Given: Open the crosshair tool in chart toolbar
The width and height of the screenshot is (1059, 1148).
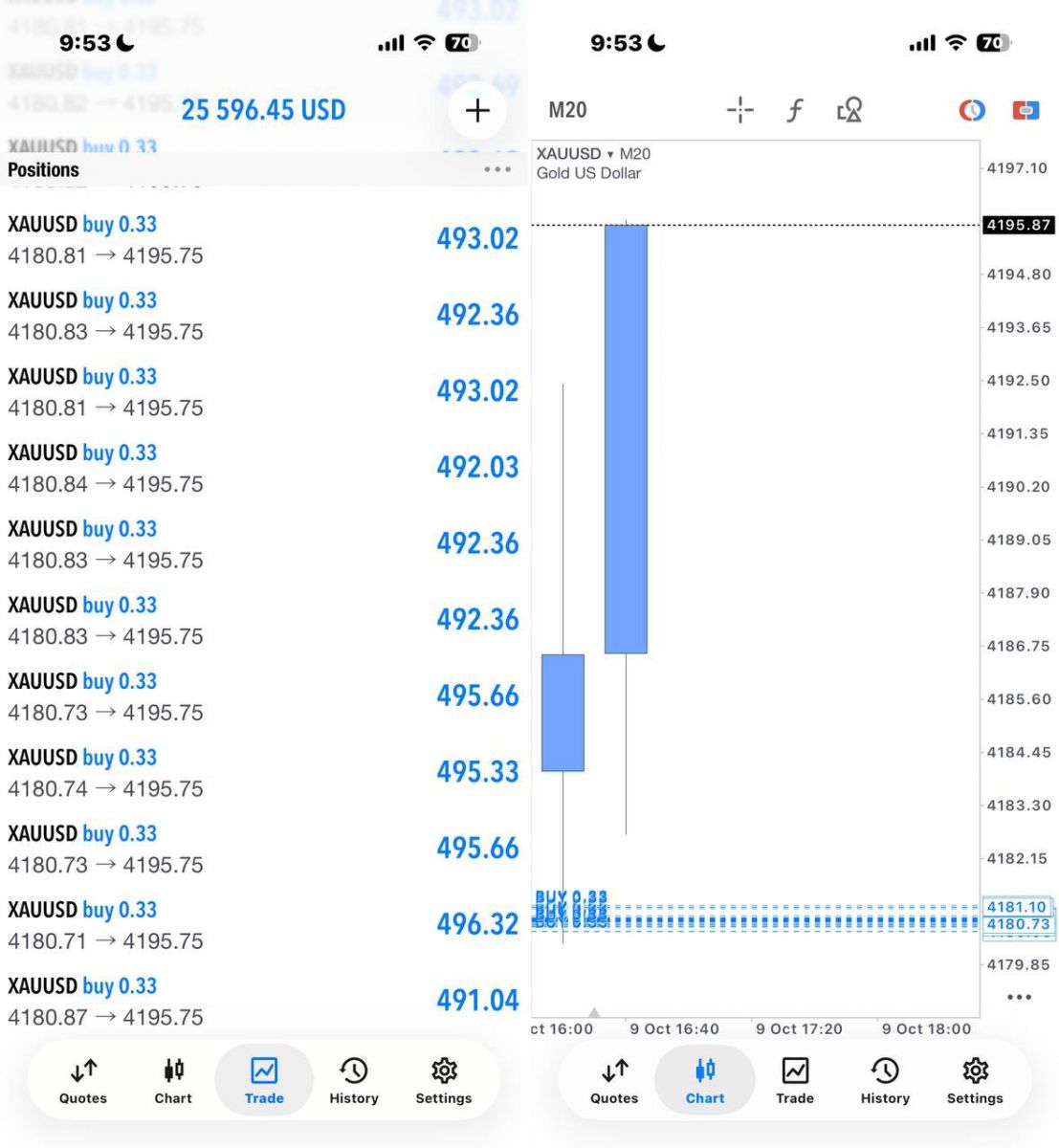Looking at the screenshot, I should (740, 110).
